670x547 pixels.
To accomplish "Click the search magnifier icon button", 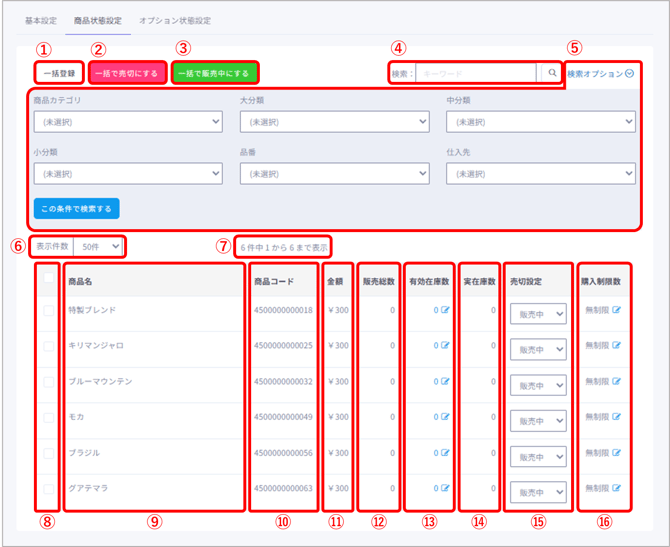I will [551, 73].
